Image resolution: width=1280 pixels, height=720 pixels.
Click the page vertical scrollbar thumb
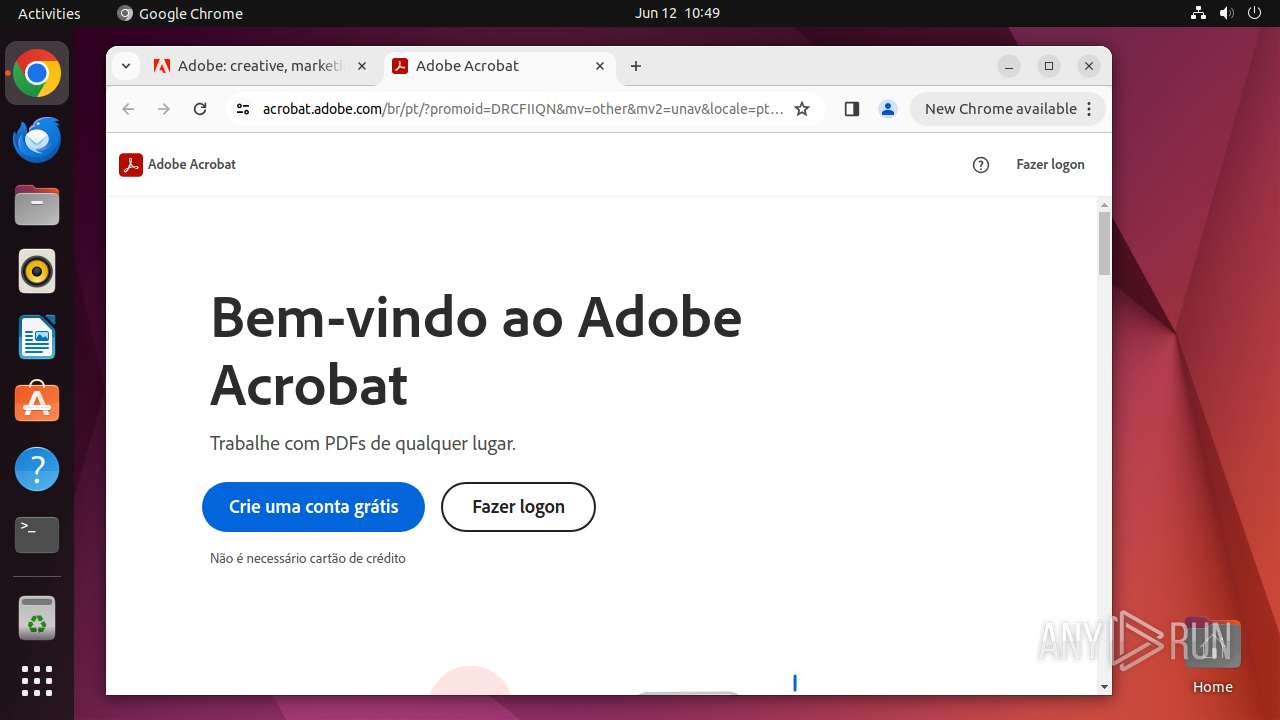(1104, 243)
